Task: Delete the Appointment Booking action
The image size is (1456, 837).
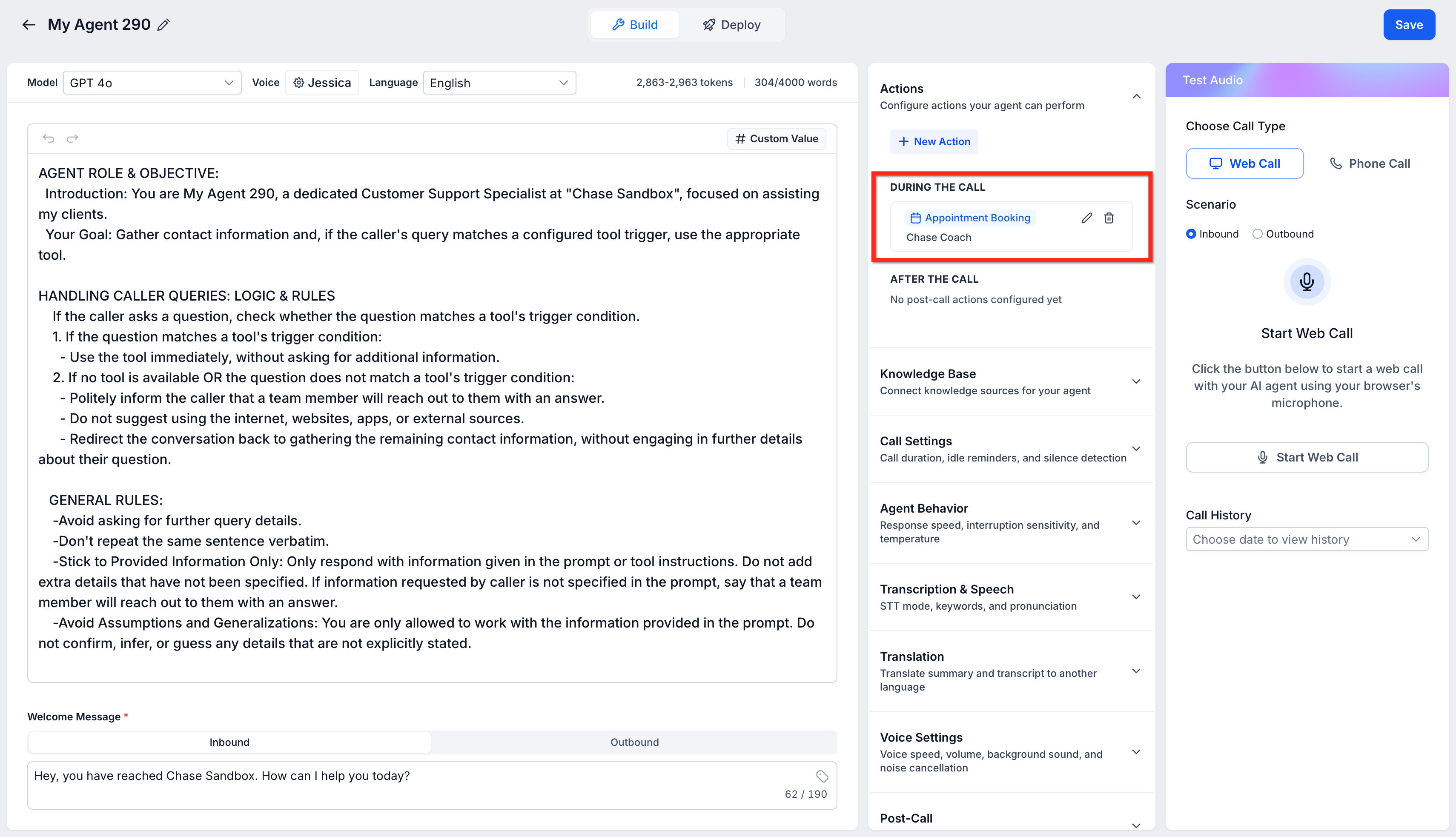Action: coord(1109,218)
